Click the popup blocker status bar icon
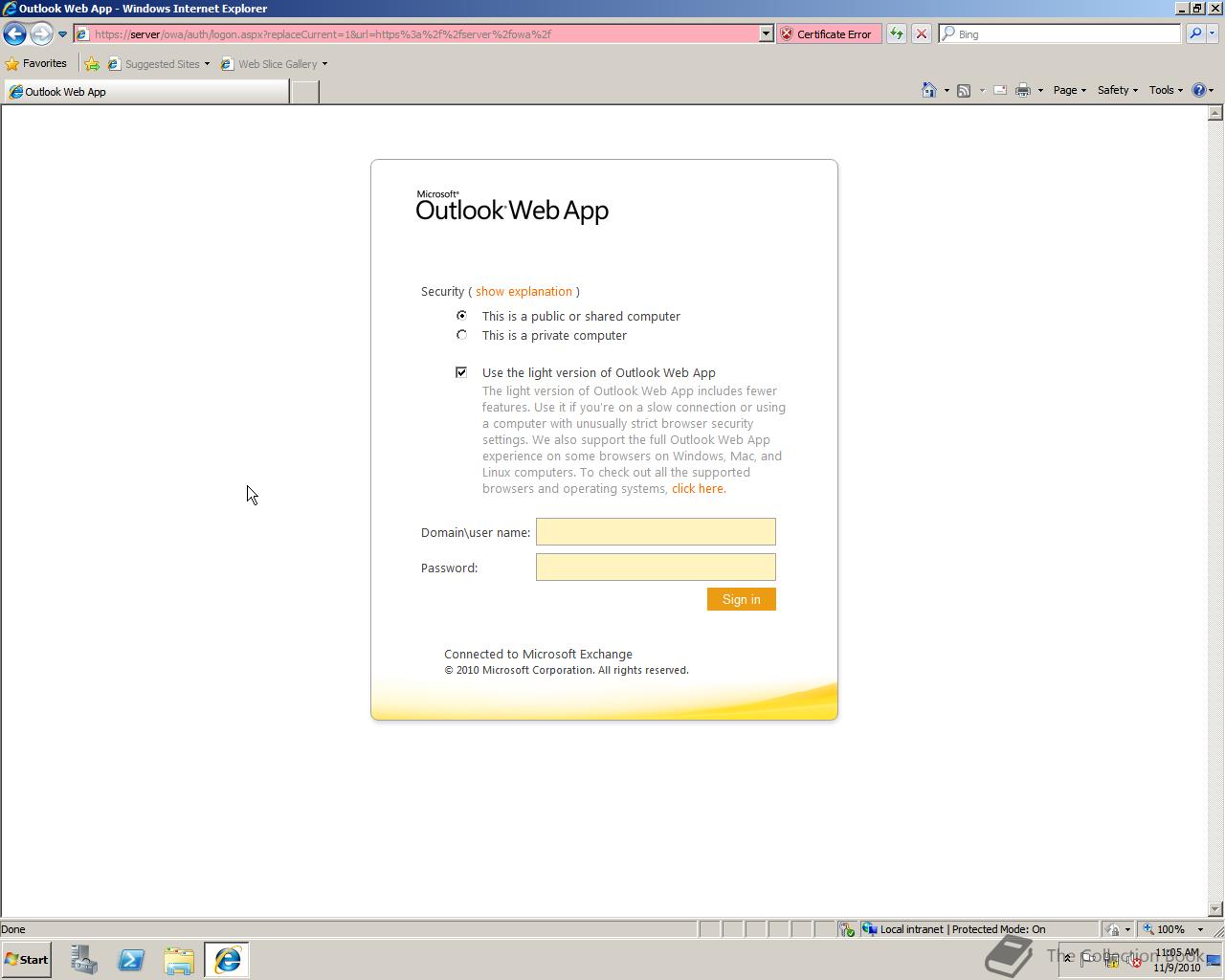Viewport: 1225px width, 980px height. coord(1112,929)
